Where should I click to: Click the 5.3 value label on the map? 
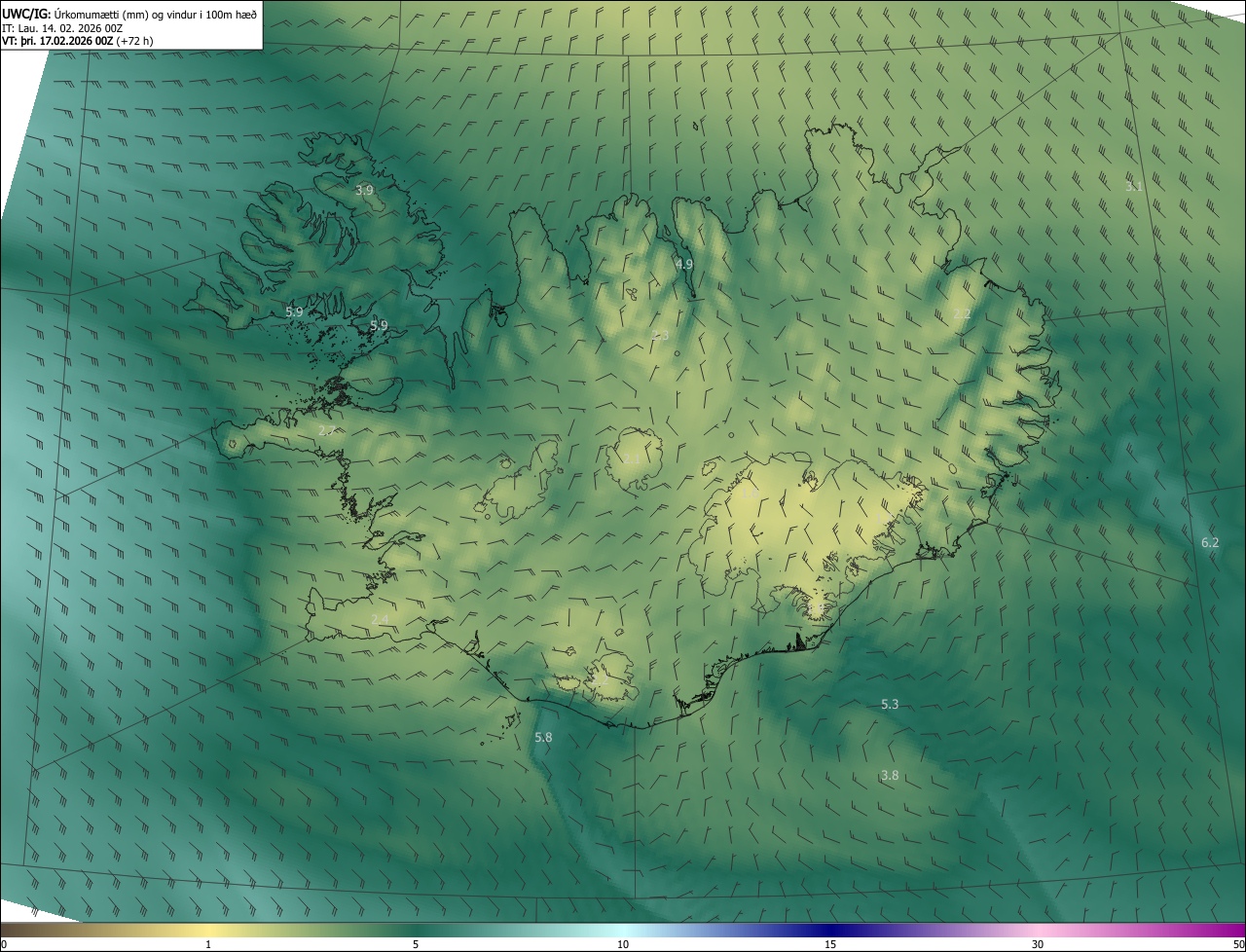890,704
